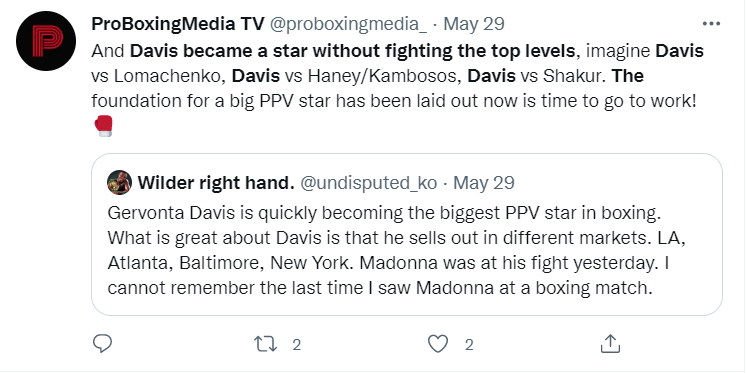746x373 pixels.
Task: Click the @undisputed_ko handle
Action: pyautogui.click(x=369, y=183)
